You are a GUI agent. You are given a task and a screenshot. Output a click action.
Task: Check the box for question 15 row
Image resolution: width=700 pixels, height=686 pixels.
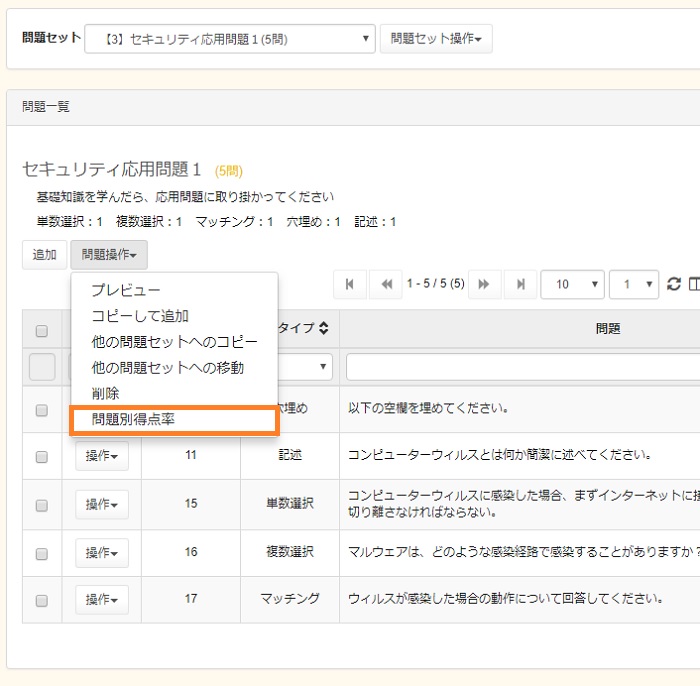pos(42,505)
